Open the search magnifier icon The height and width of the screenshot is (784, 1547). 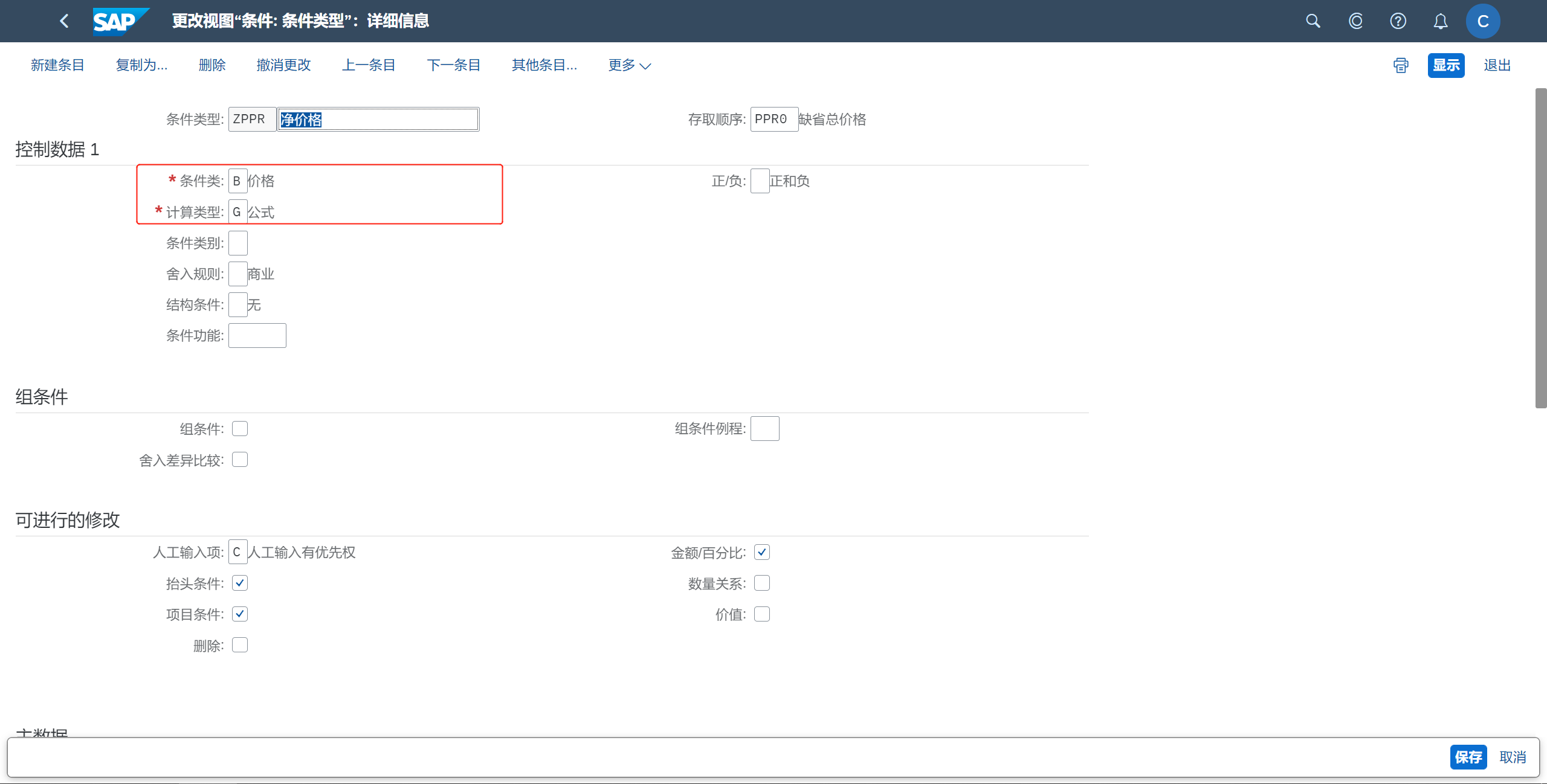coord(1313,21)
